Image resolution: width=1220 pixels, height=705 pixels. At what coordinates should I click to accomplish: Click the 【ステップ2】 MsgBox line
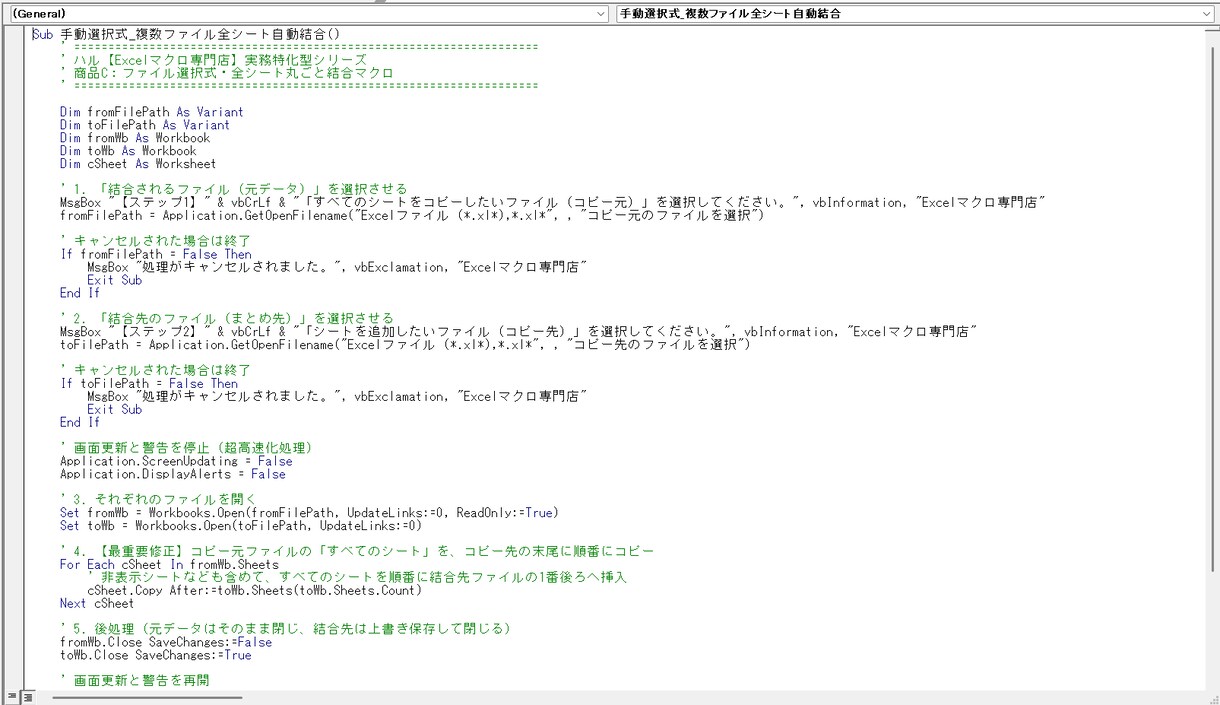click(518, 331)
